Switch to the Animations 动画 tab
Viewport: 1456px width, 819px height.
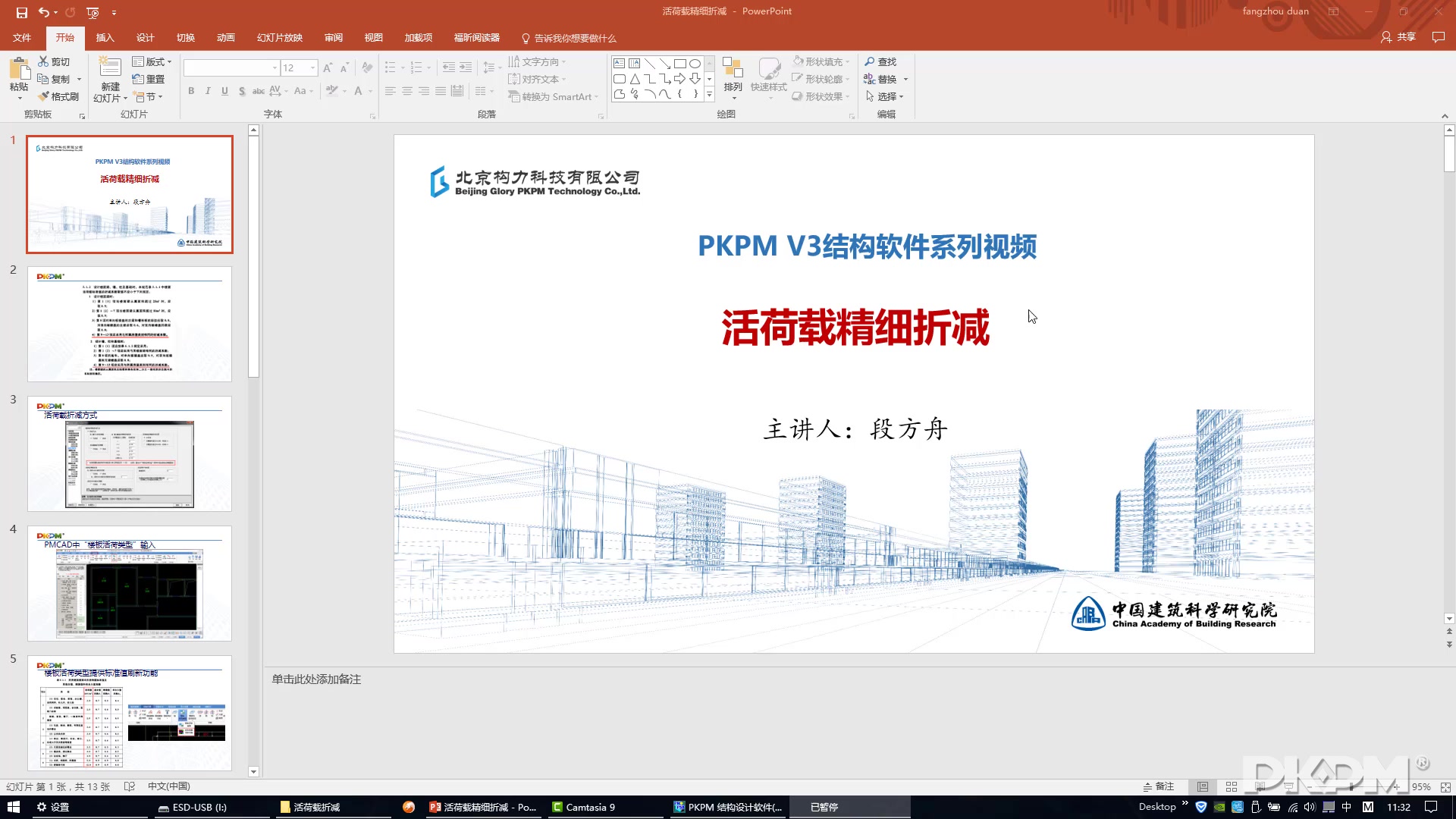click(x=225, y=38)
